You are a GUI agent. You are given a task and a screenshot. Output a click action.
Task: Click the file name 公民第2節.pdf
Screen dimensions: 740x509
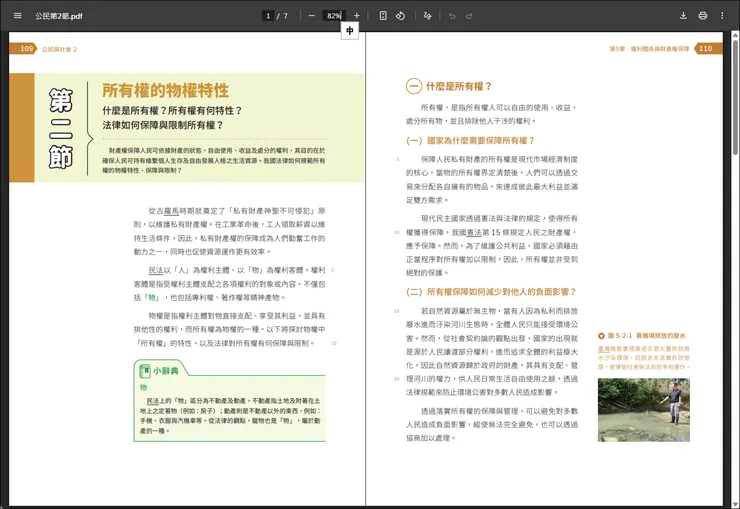(59, 16)
